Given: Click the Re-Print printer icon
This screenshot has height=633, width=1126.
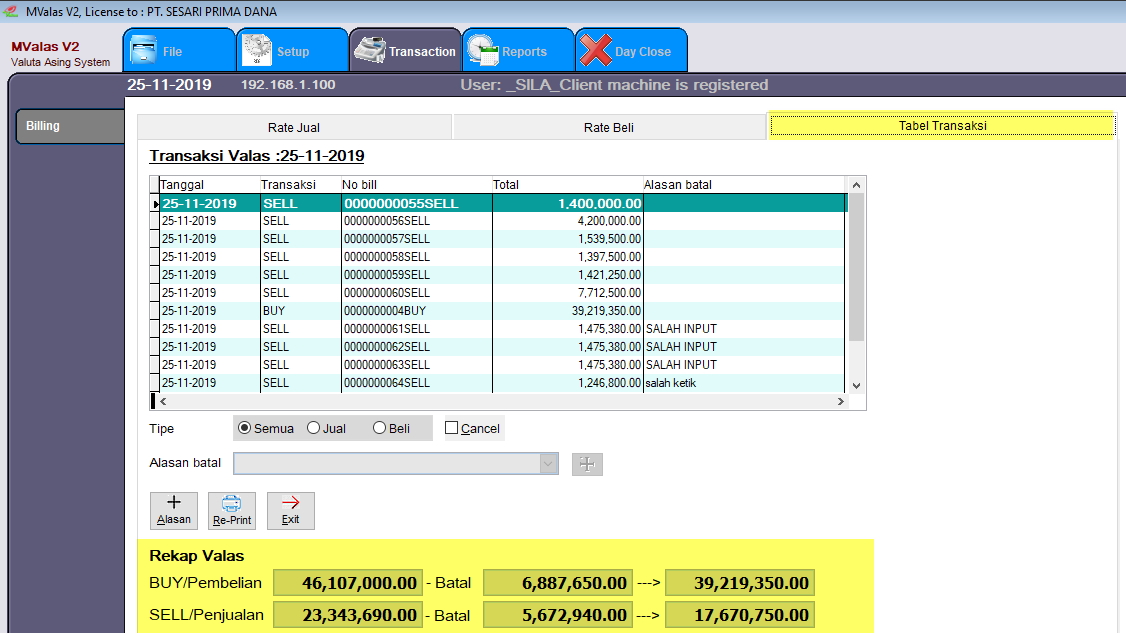Looking at the screenshot, I should coord(231,510).
